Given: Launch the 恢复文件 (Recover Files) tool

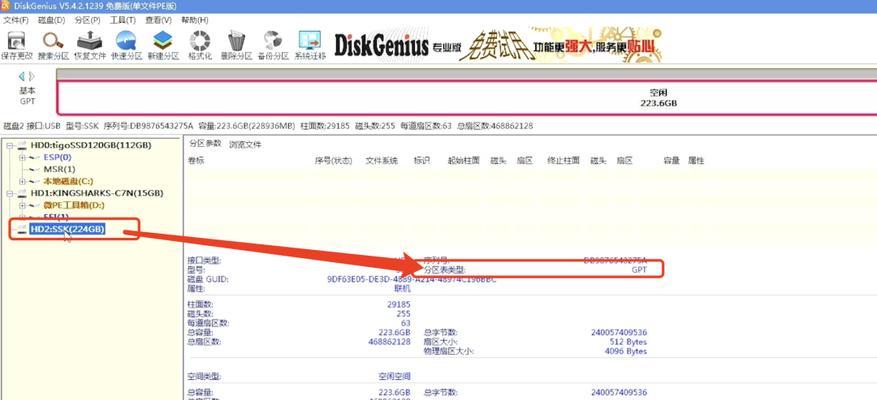Looking at the screenshot, I should point(89,46).
